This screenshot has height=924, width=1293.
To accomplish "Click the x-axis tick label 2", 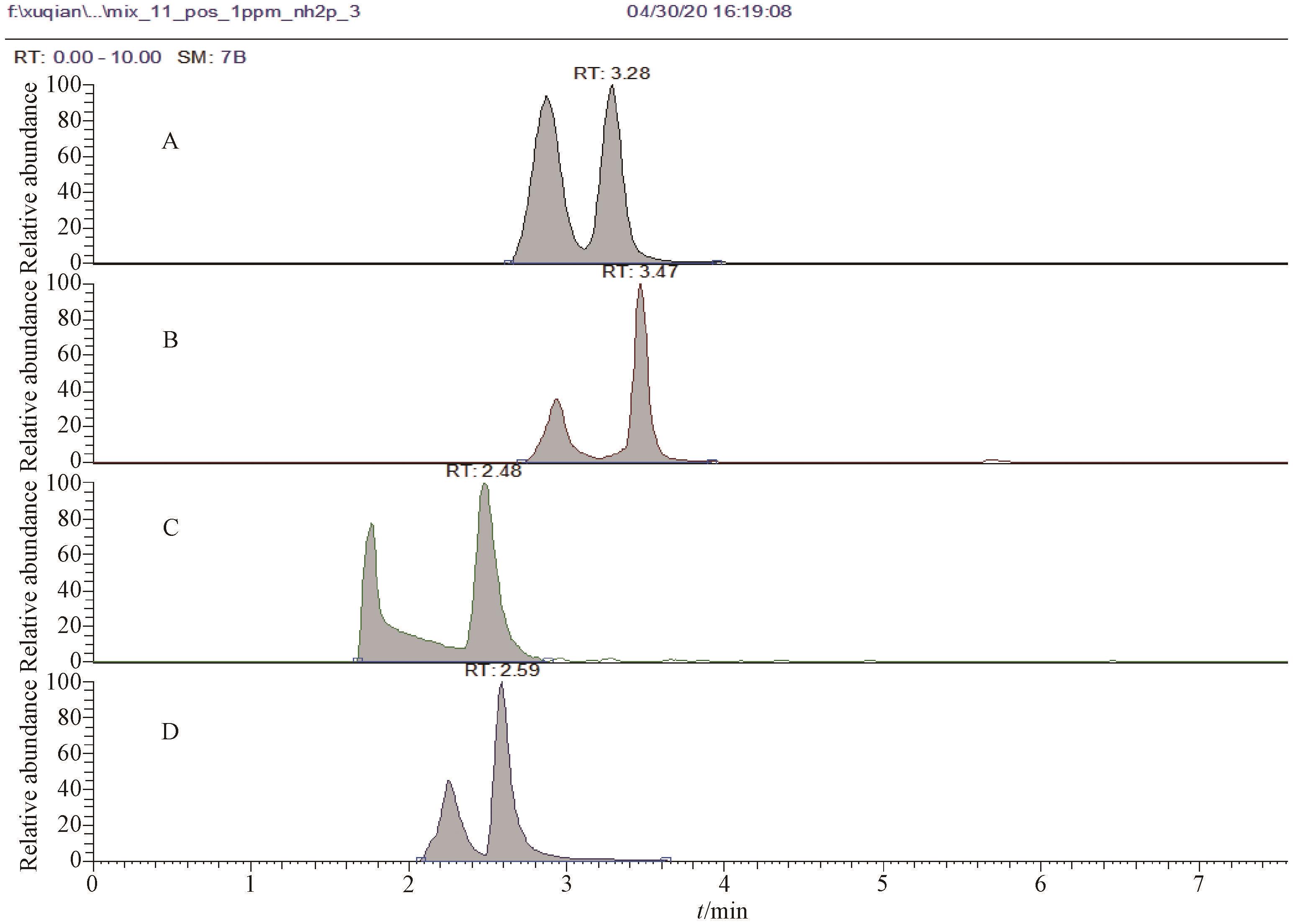I will coord(408,884).
